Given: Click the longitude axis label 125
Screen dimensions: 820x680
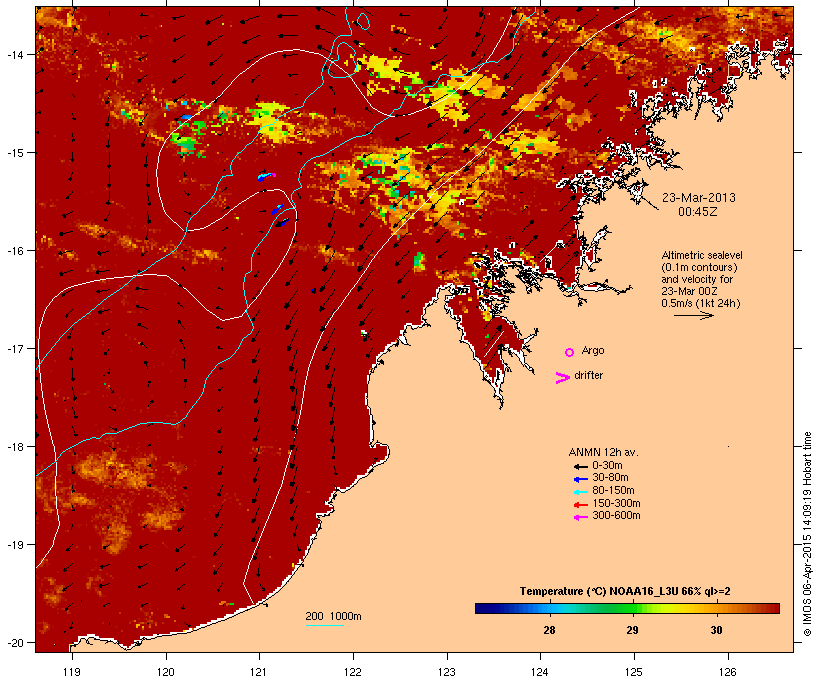Looking at the screenshot, I should tap(634, 672).
